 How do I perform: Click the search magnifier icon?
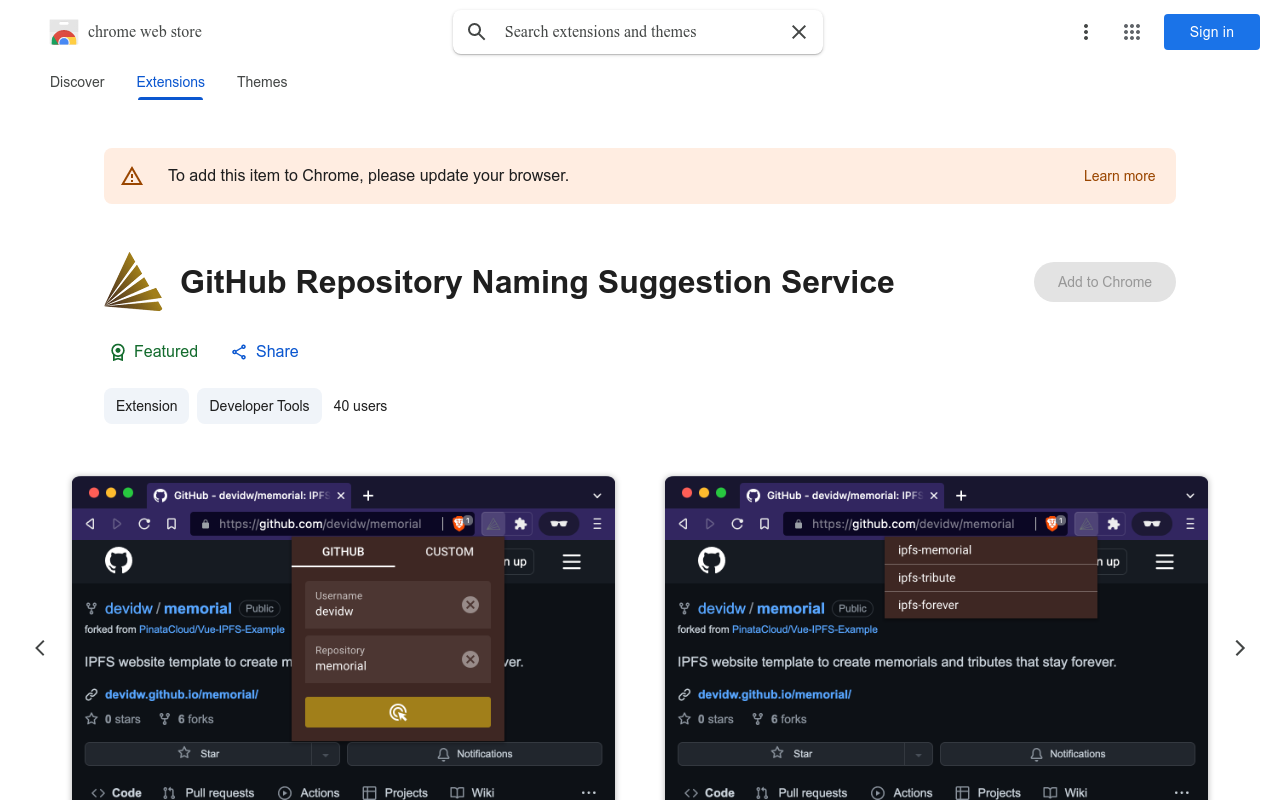point(477,32)
